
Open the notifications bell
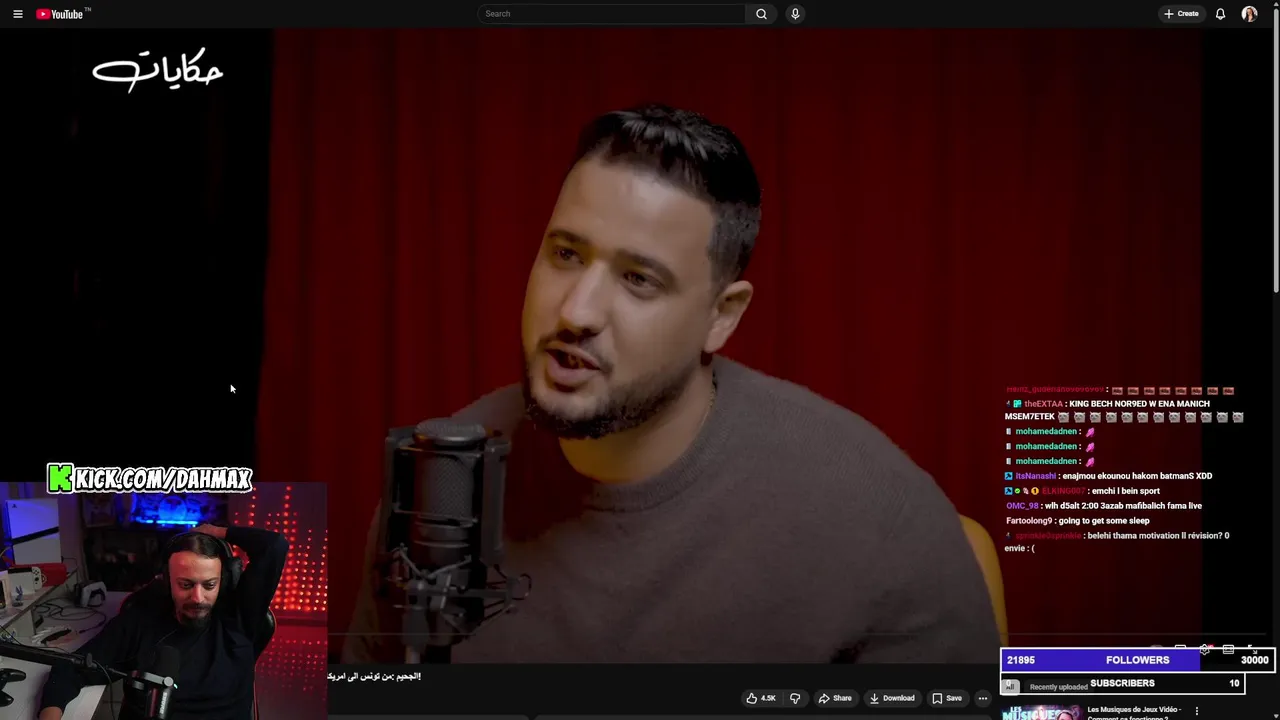click(x=1220, y=14)
